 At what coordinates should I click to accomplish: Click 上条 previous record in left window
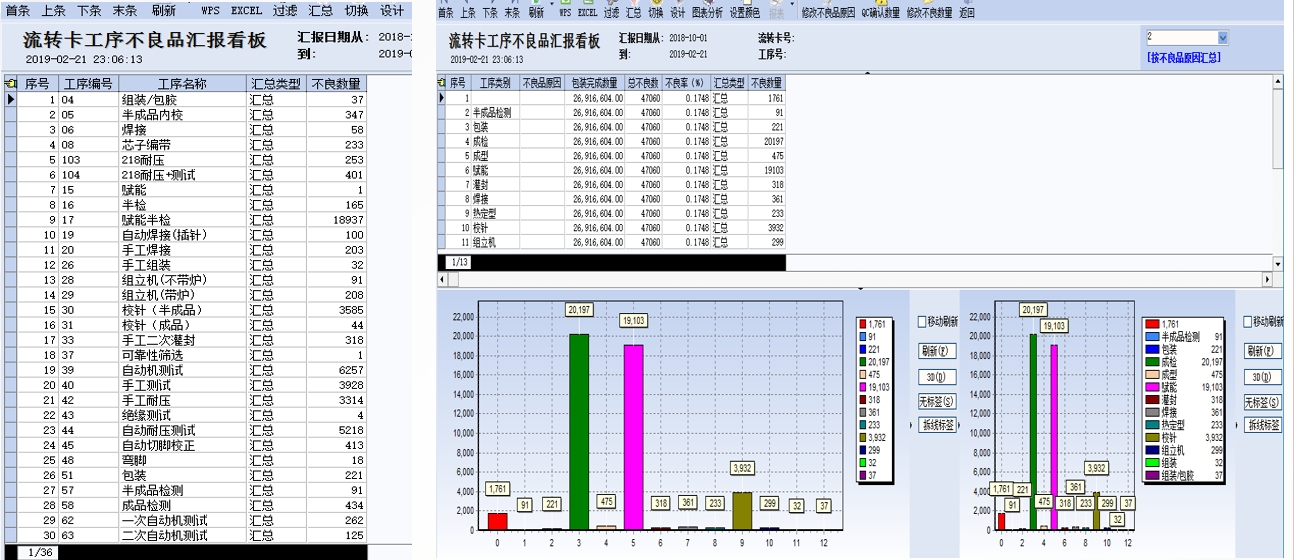54,10
